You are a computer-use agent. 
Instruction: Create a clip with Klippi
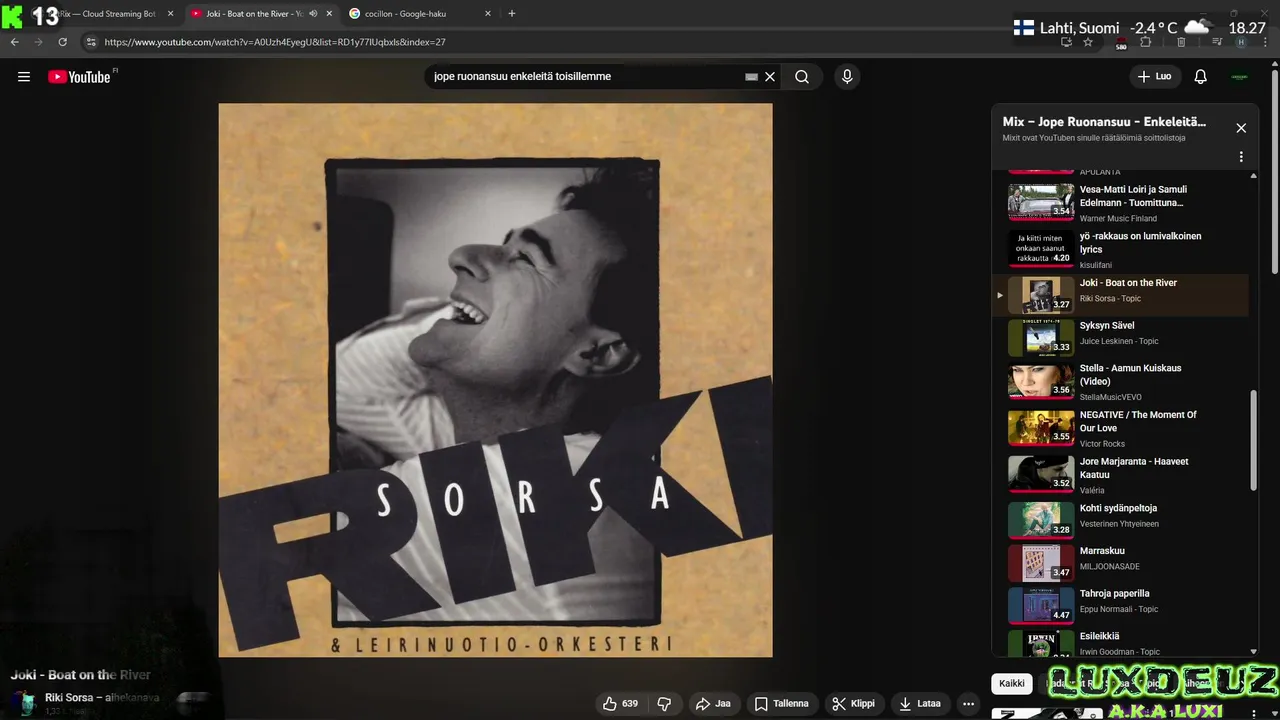click(853, 704)
